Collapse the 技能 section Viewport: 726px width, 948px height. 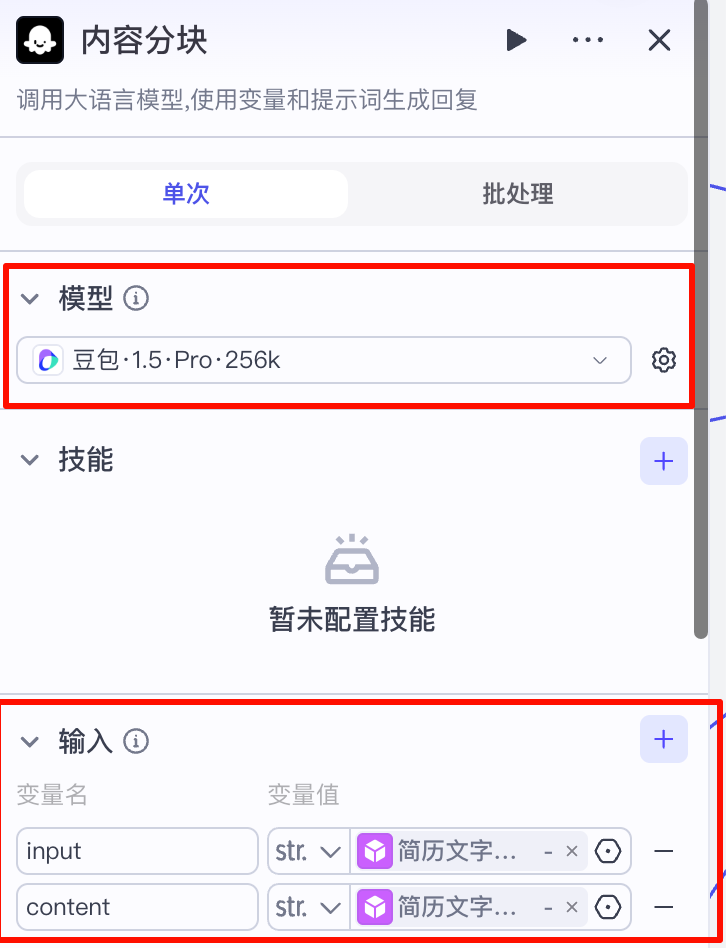click(x=30, y=460)
